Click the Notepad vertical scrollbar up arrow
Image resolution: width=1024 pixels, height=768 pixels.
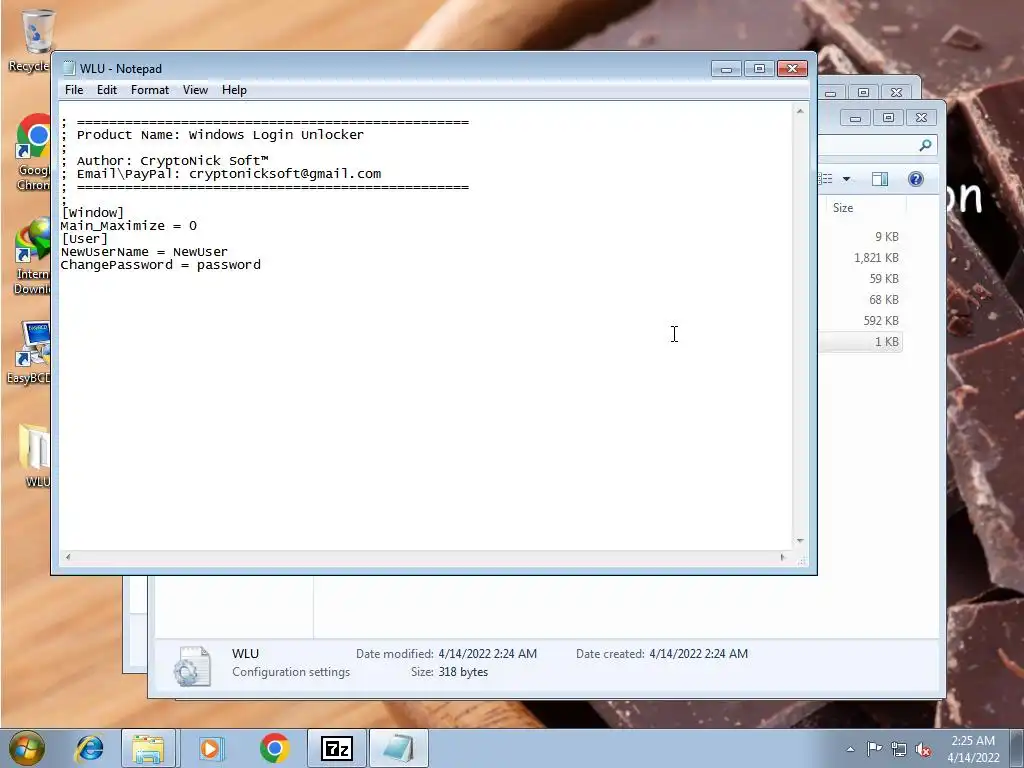pyautogui.click(x=800, y=111)
